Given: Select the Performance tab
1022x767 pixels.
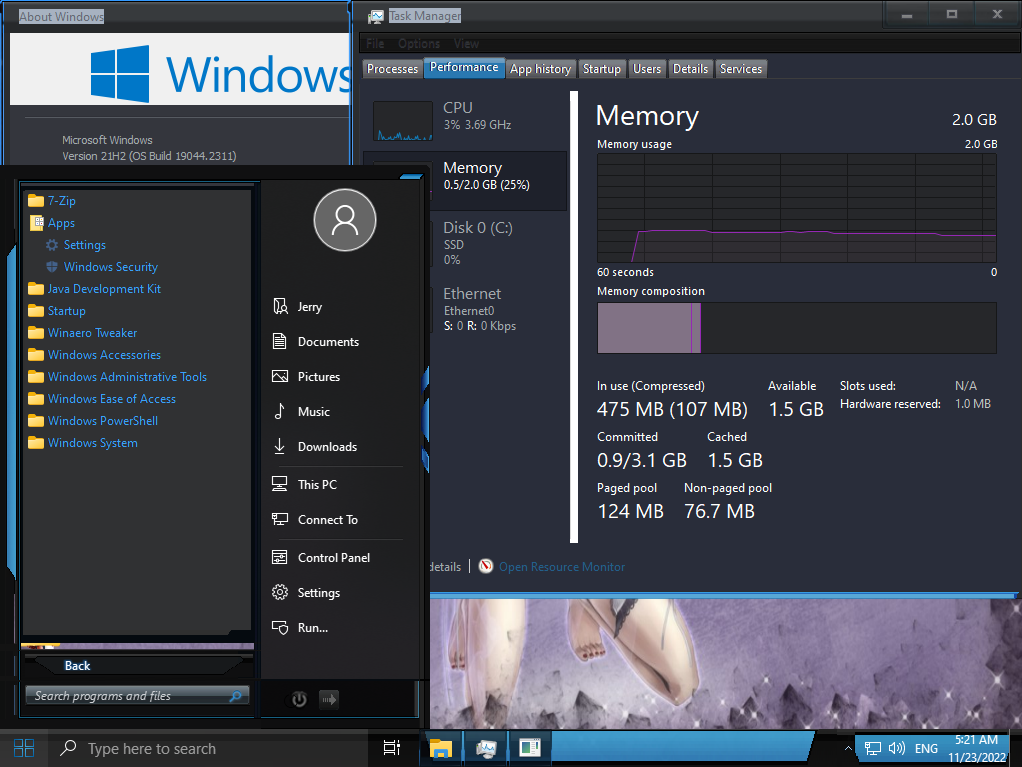Looking at the screenshot, I should 464,68.
